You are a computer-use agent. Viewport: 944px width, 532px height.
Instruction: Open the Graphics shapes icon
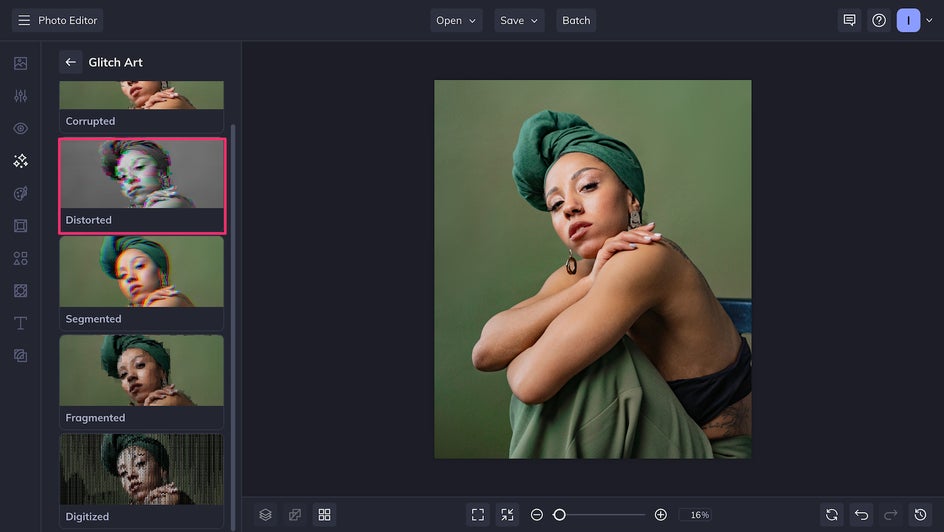(20, 258)
